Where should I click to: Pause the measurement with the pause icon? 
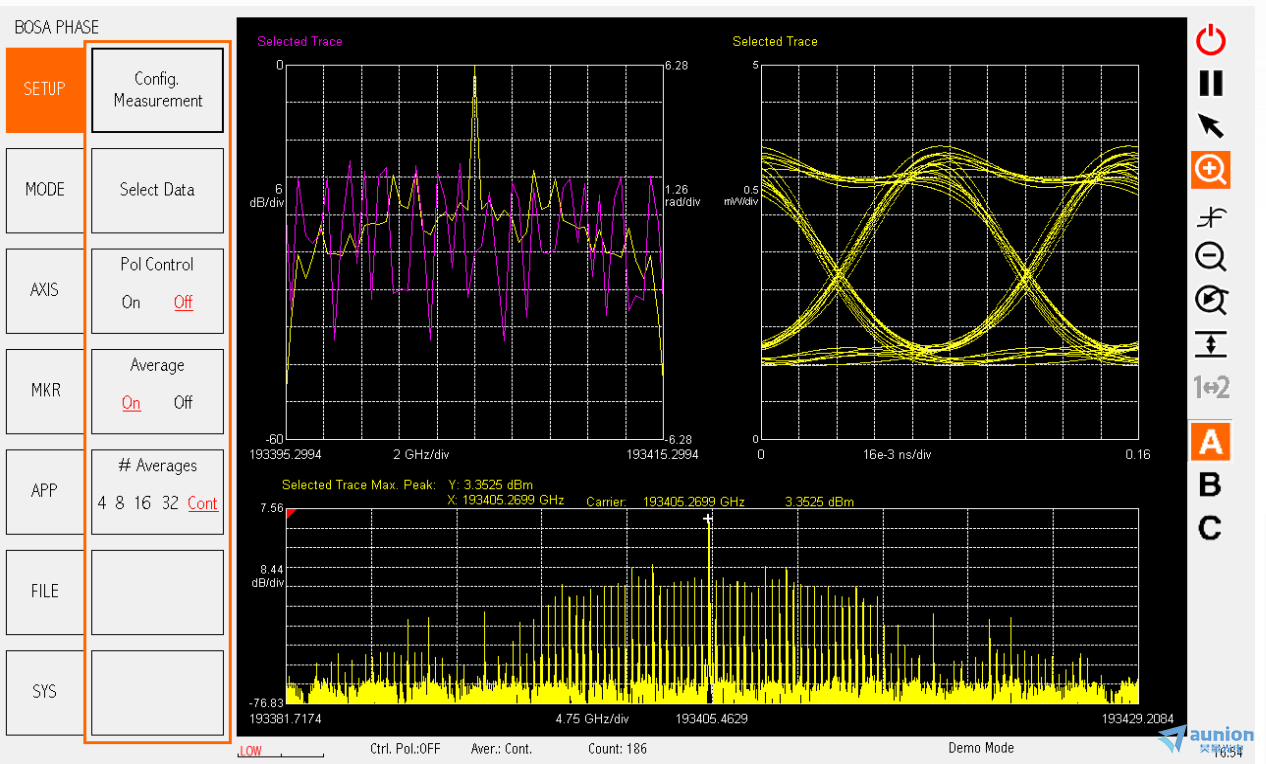[1211, 83]
